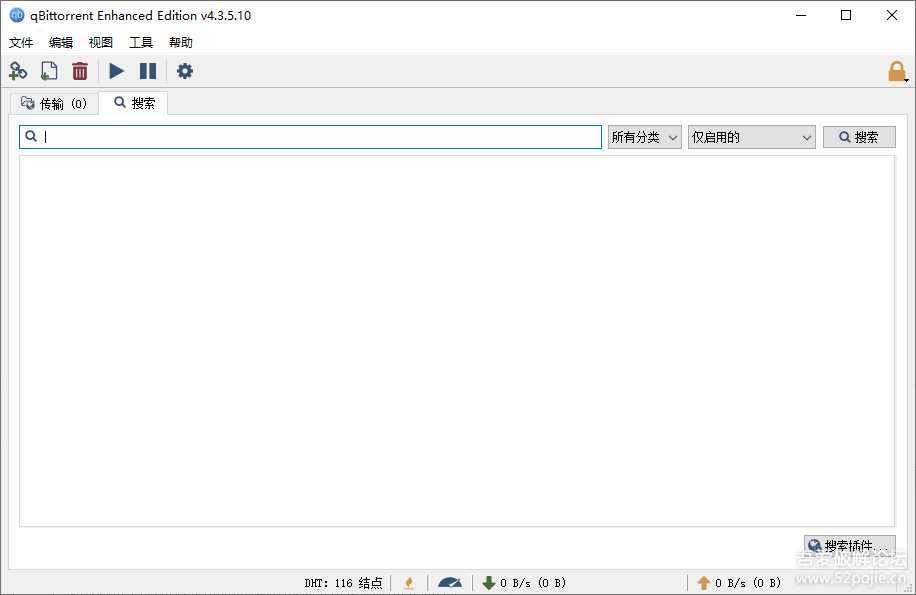Click the download speed status indicator
The height and width of the screenshot is (595, 916).
point(524,583)
